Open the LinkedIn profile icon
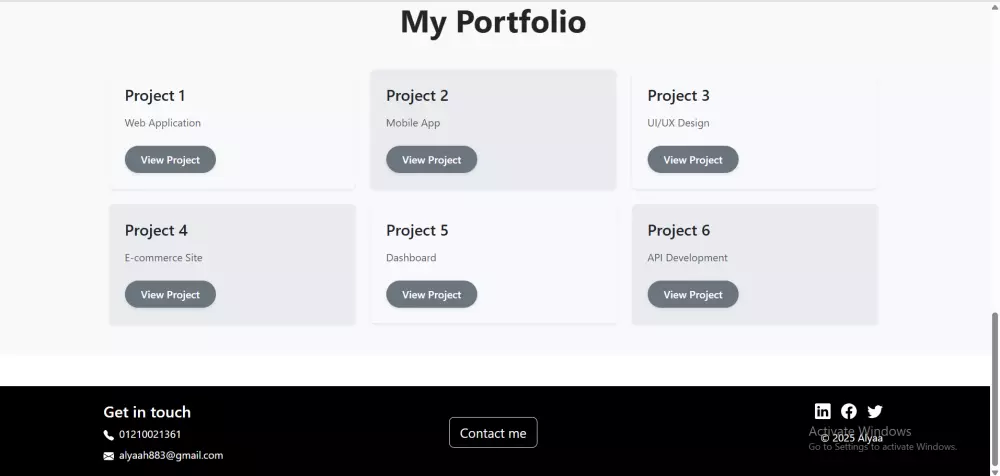Viewport: 1000px width, 476px height. pyautogui.click(x=823, y=411)
